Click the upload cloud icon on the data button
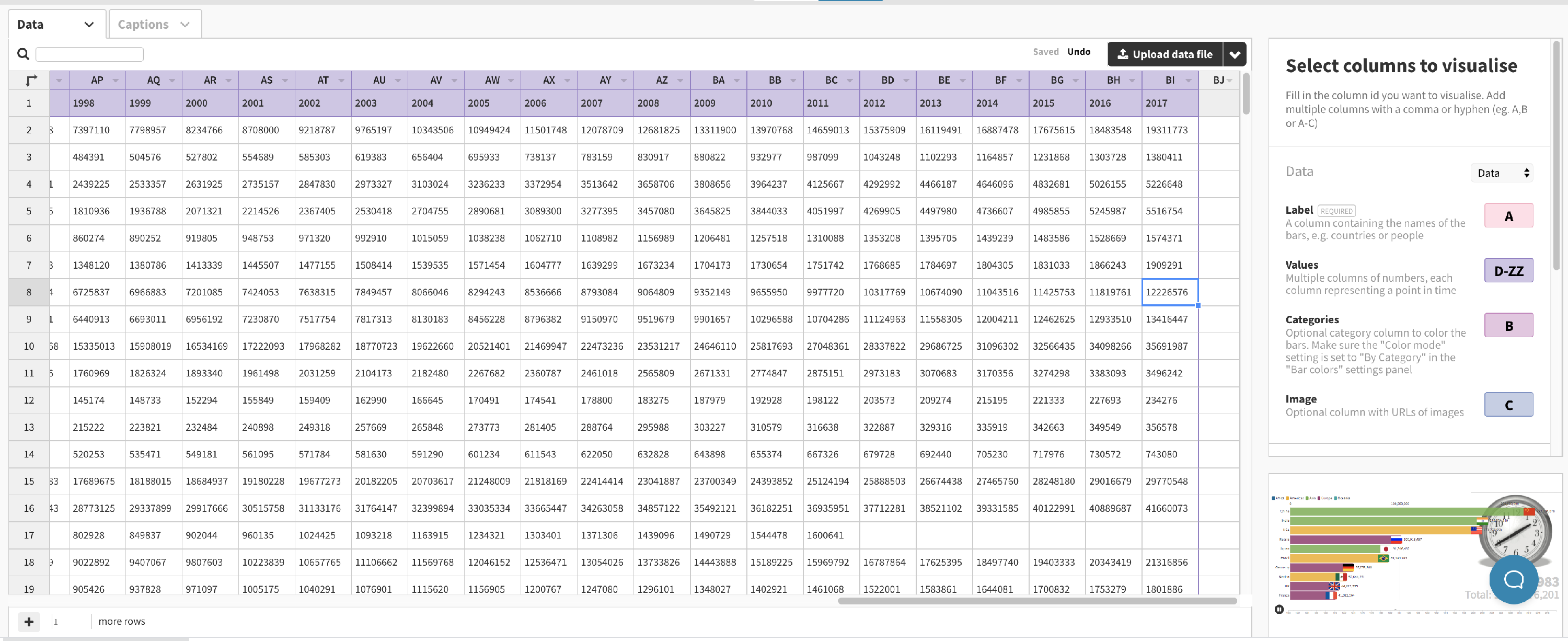Screen dimensions: 1568x641 1123,53
